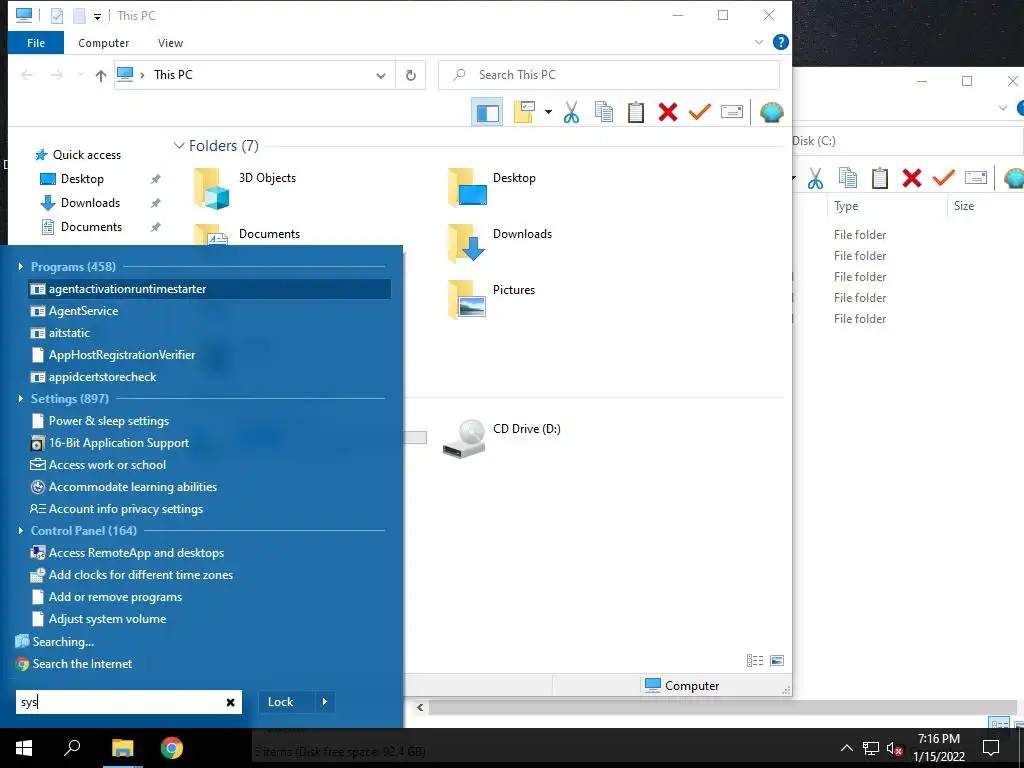Switch to large icons view in status bar
This screenshot has height=768, width=1024.
point(777,661)
